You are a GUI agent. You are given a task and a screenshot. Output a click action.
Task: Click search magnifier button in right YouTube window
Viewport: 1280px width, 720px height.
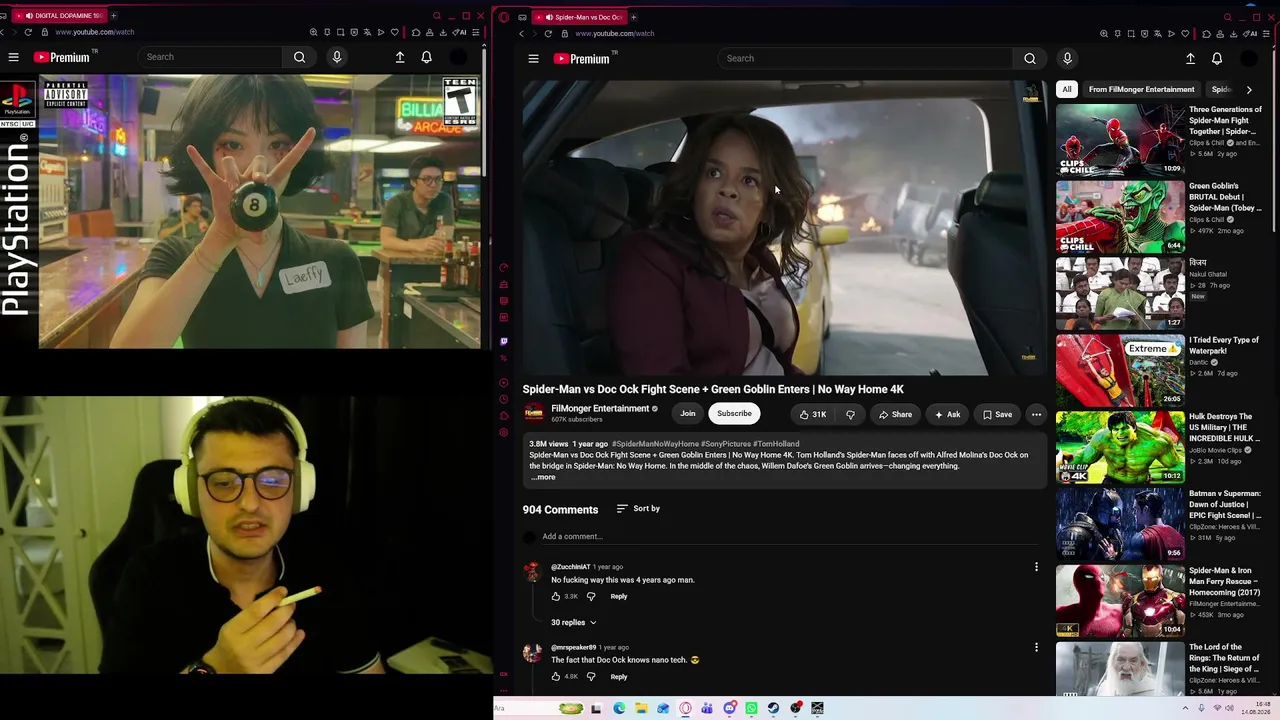click(x=1030, y=58)
